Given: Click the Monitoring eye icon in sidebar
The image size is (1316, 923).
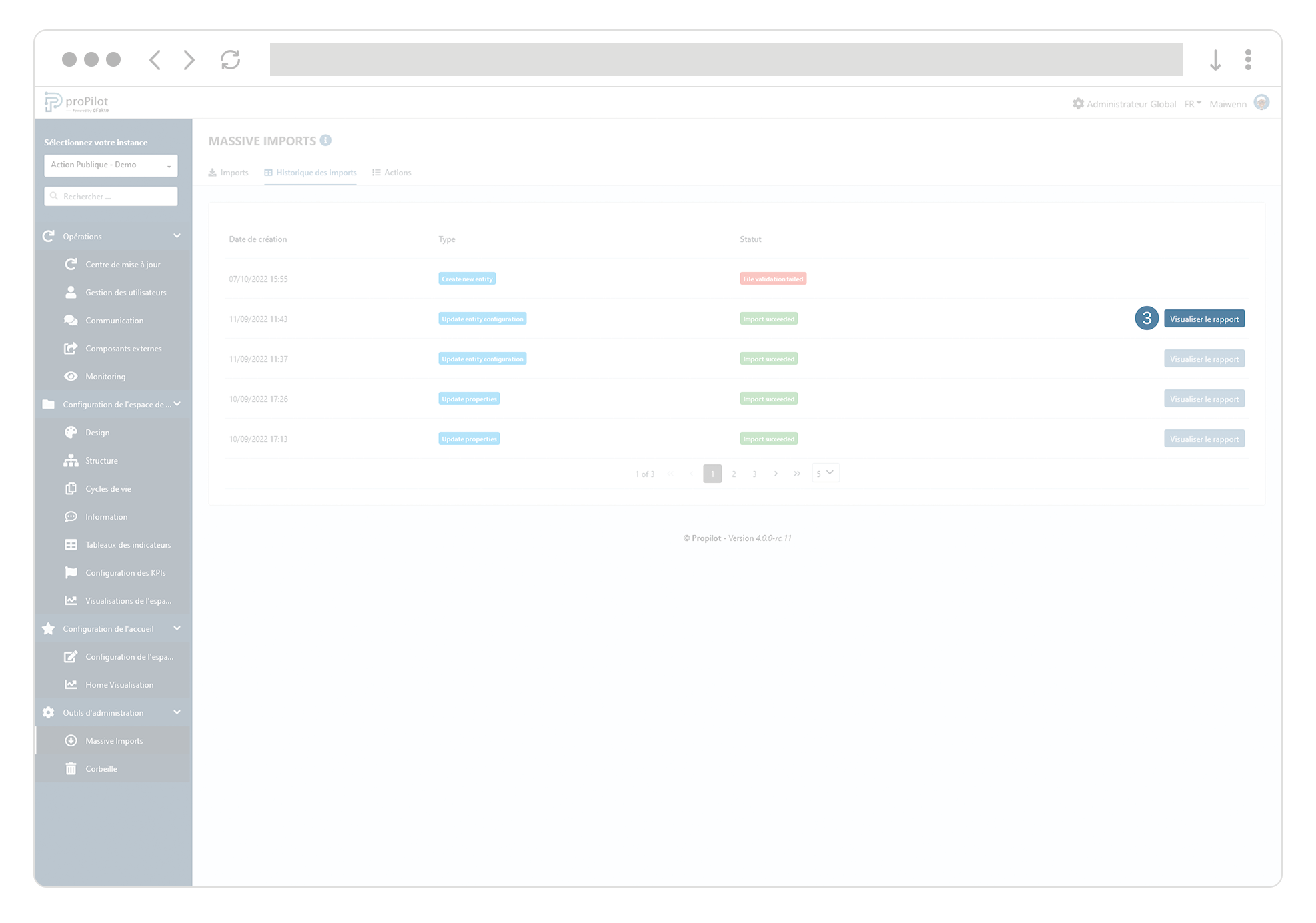Looking at the screenshot, I should pos(71,376).
